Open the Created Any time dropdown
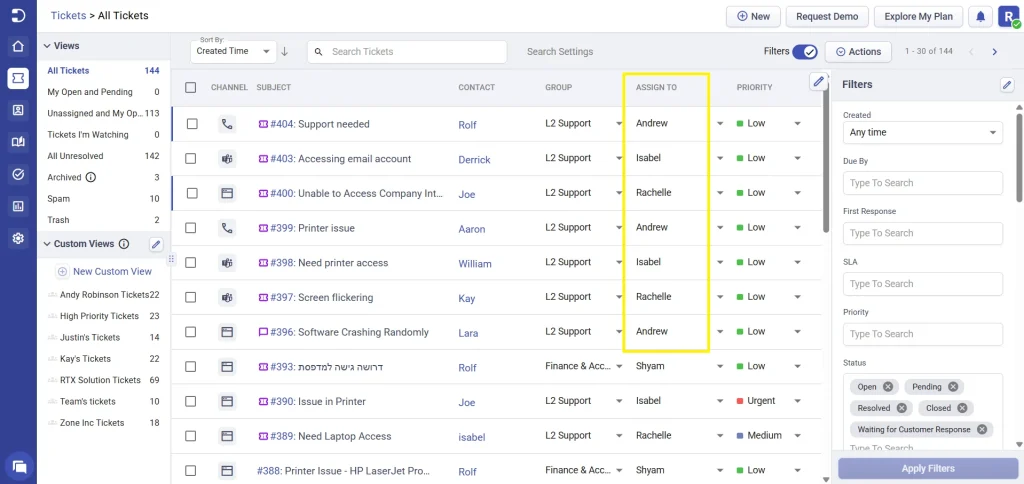 (x=923, y=133)
